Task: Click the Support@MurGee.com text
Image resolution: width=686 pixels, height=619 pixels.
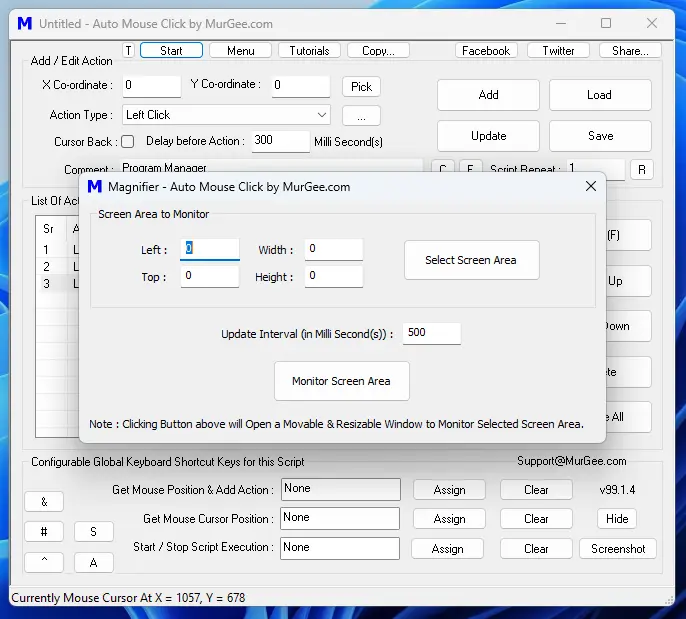Action: tap(572, 461)
